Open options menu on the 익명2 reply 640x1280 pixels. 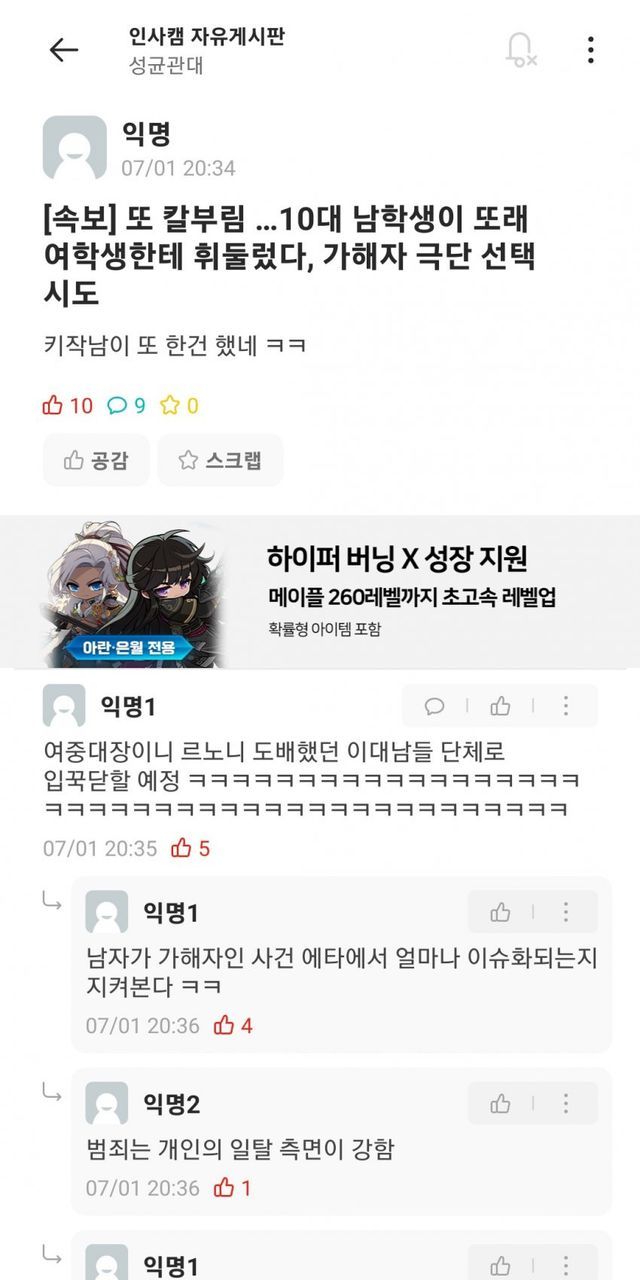coord(565,1104)
